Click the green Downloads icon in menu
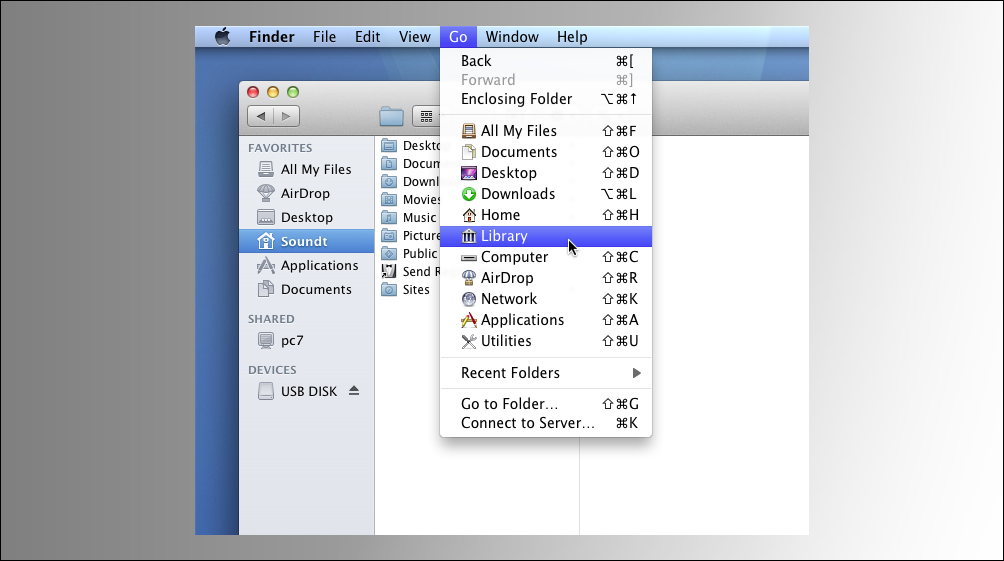 pos(469,194)
